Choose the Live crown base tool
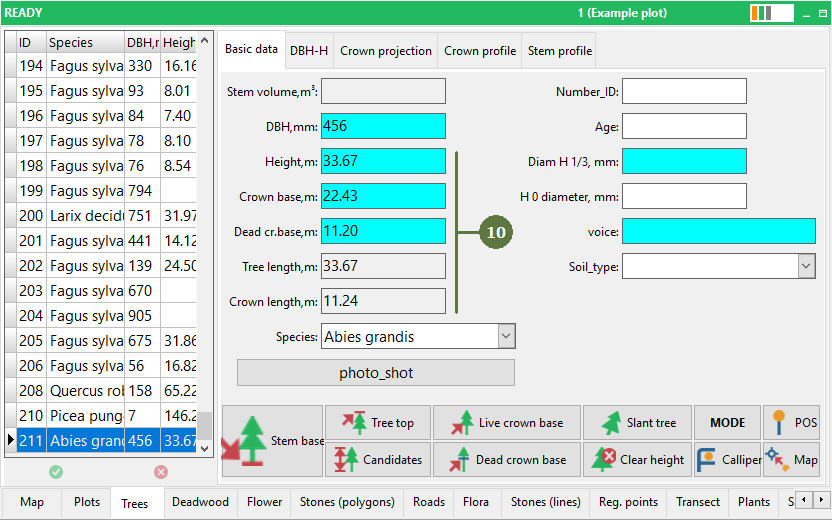 pyautogui.click(x=507, y=422)
